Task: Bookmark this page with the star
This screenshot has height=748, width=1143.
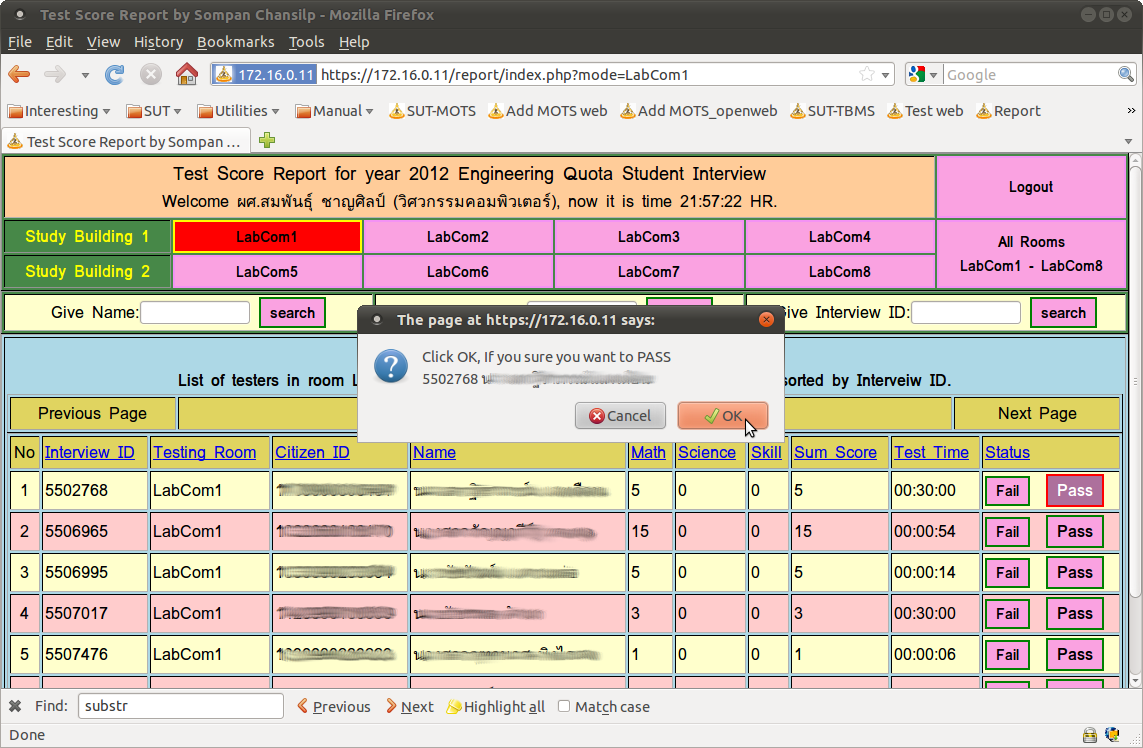Action: click(x=867, y=74)
